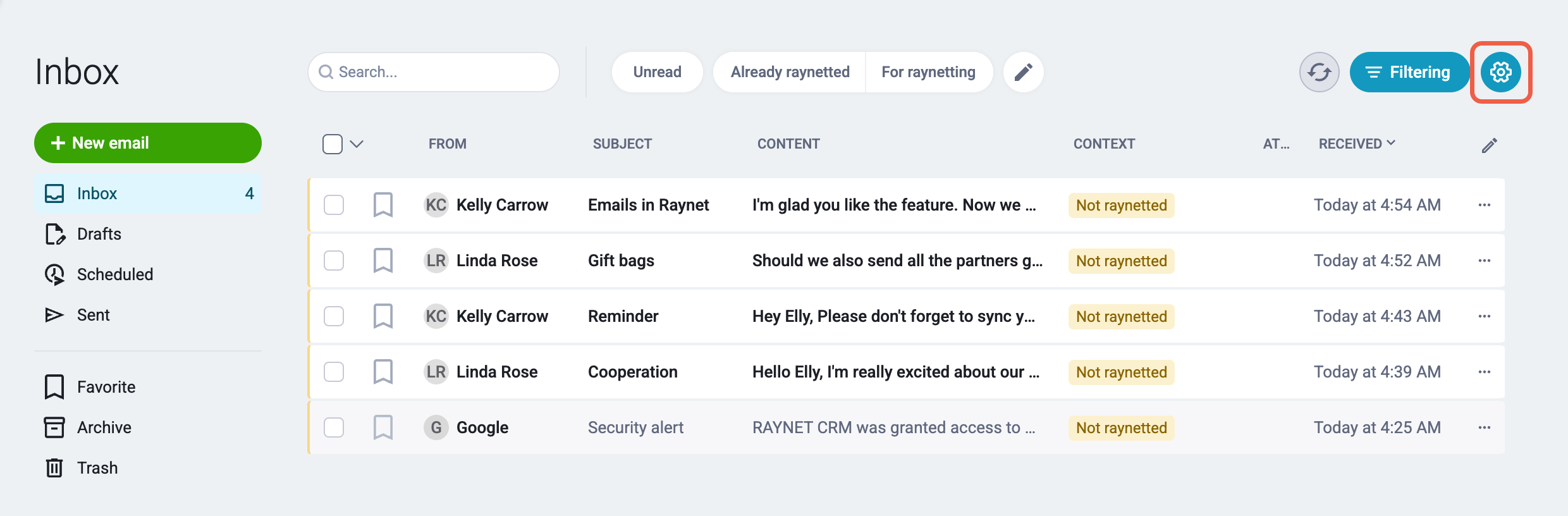1568x516 pixels.
Task: Click the G avatar for Google
Action: (x=436, y=427)
